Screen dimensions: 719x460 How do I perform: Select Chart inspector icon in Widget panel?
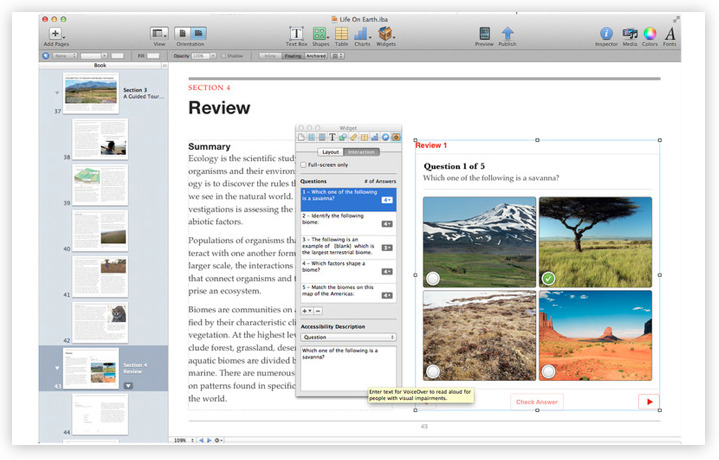[x=375, y=137]
